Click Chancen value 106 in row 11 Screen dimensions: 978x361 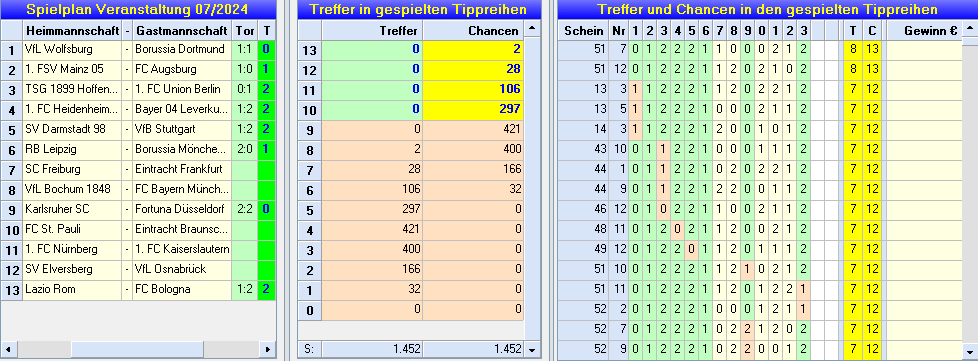click(x=473, y=89)
